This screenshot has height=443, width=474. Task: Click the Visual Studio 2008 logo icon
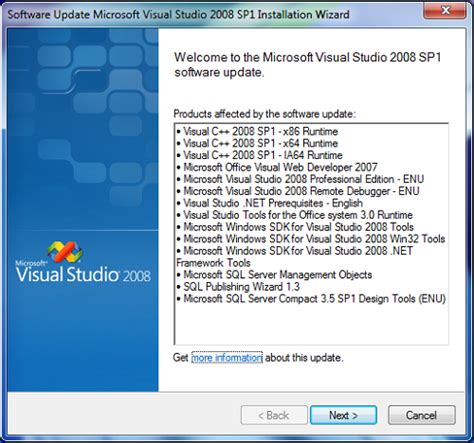click(x=65, y=252)
